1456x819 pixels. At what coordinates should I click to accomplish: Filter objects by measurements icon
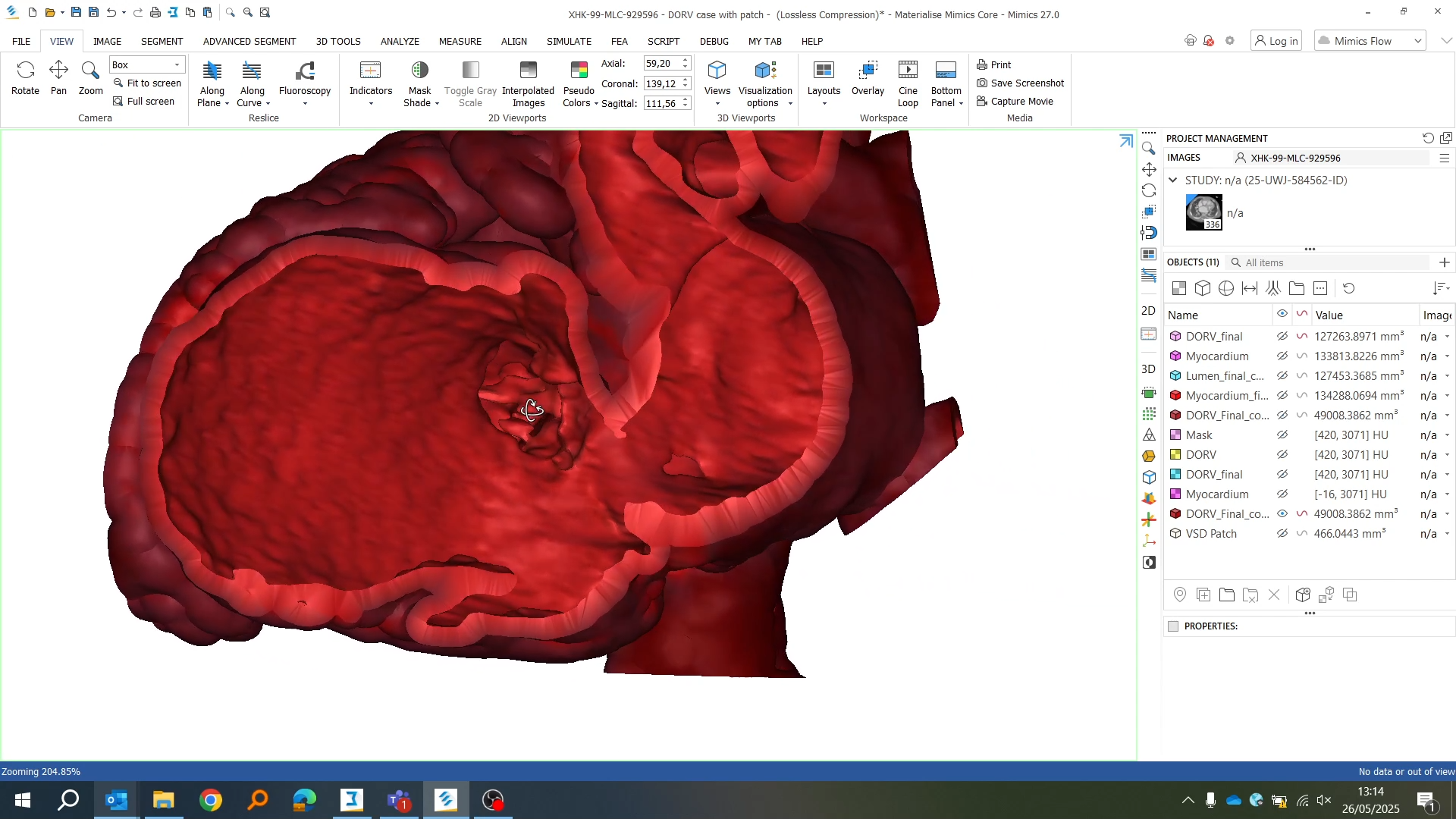(1250, 288)
